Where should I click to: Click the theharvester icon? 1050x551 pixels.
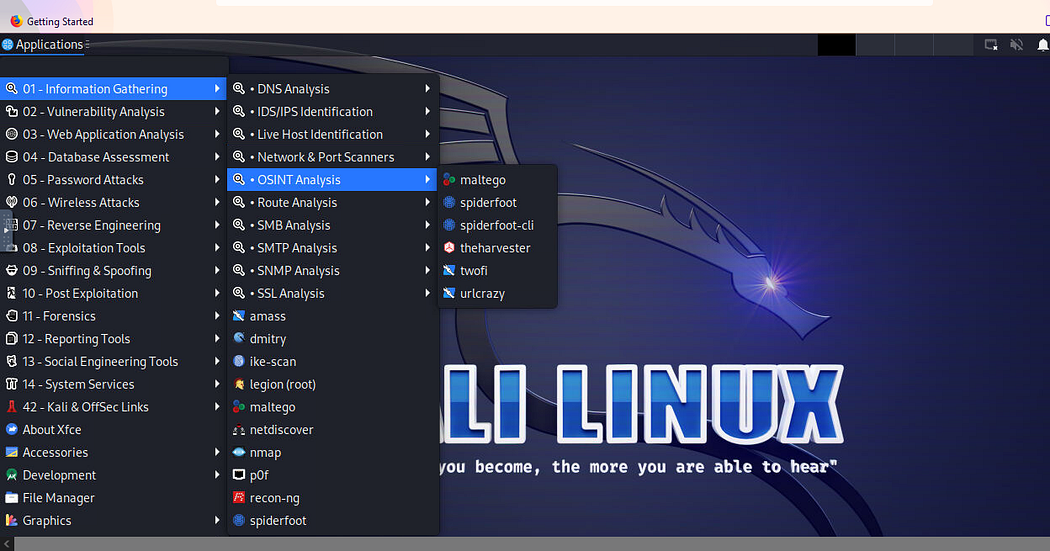[449, 248]
